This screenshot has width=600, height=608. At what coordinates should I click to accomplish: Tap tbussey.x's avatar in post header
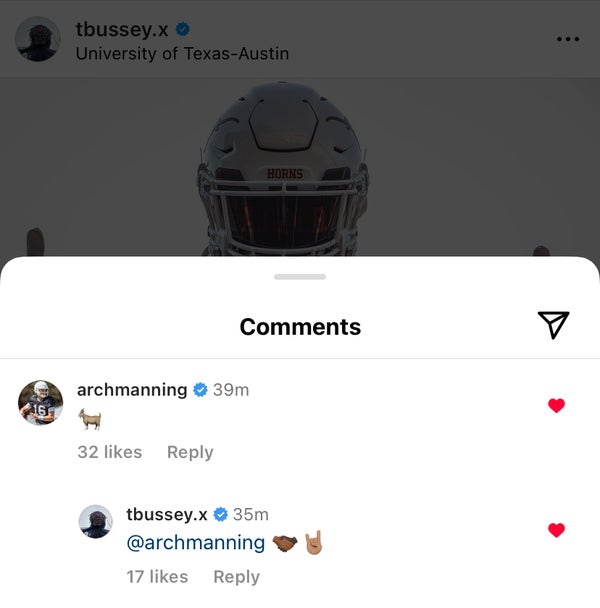tap(38, 39)
